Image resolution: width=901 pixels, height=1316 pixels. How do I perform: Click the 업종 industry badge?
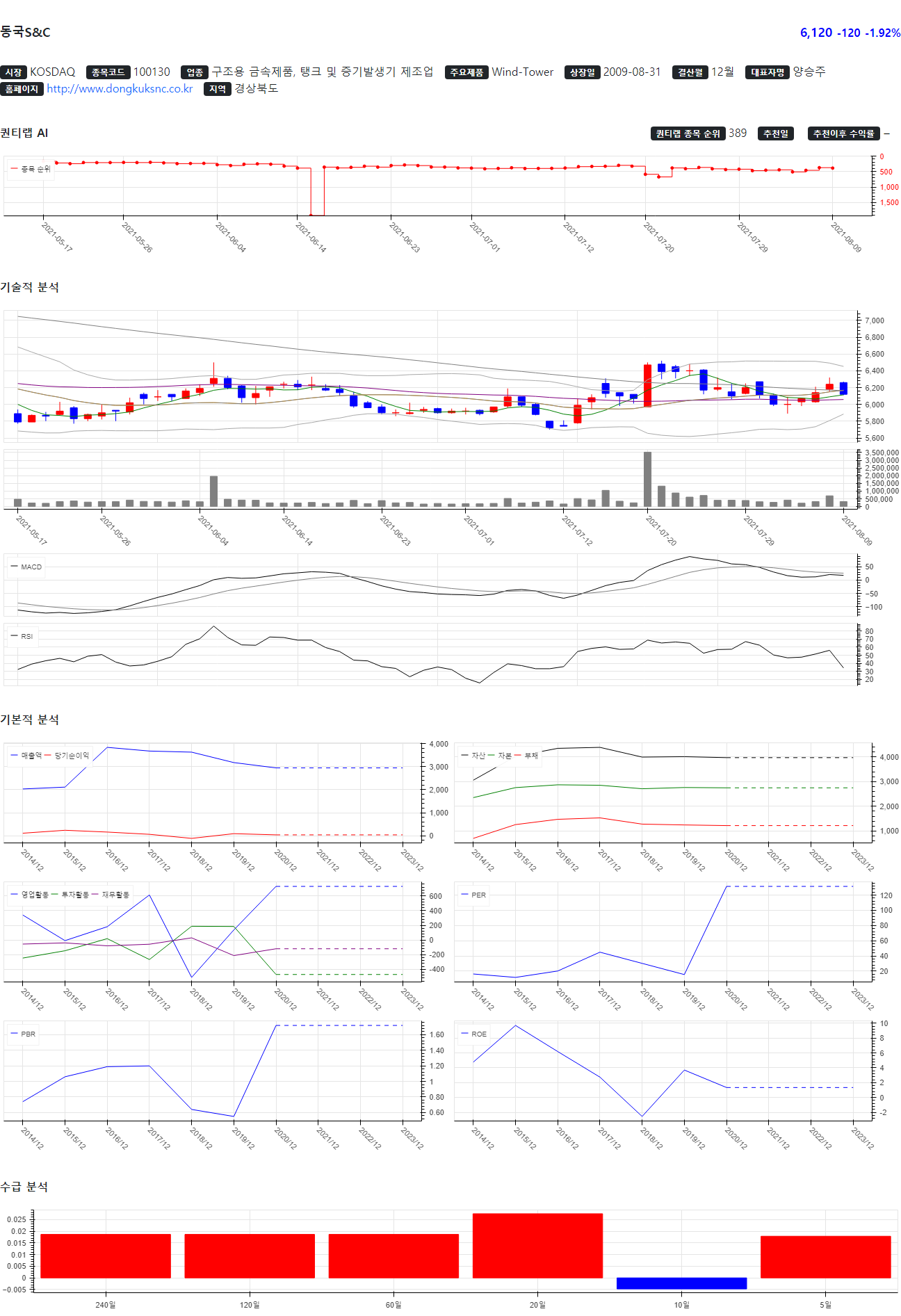tap(195, 72)
